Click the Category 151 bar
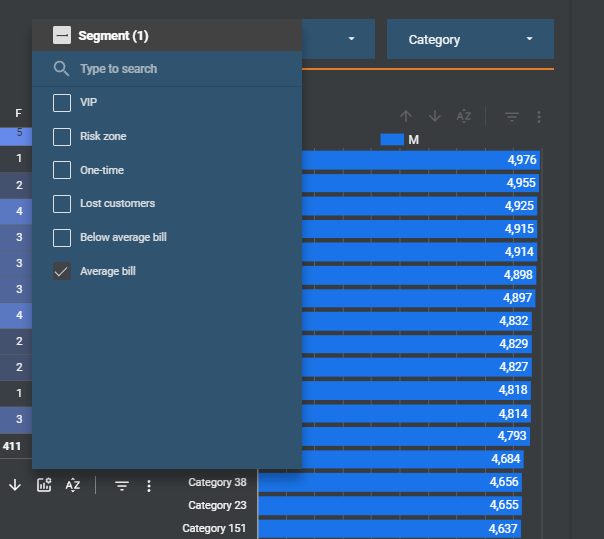 pos(389,529)
